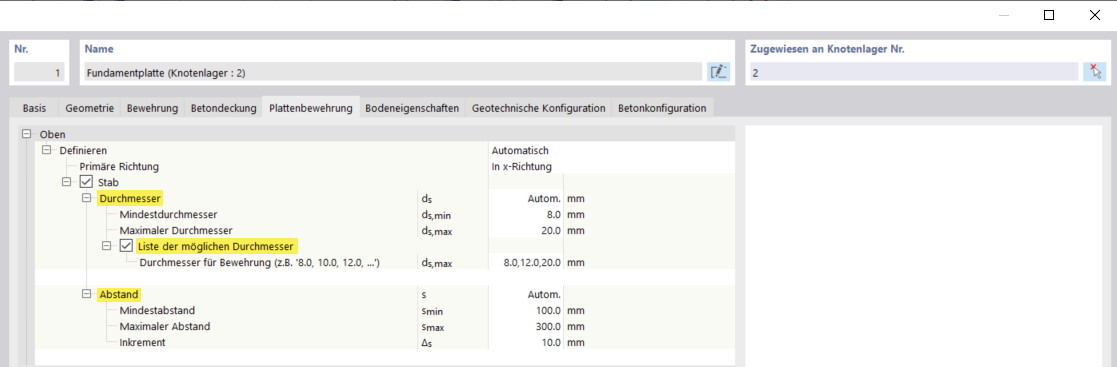Click the pick Knotenlager selection icon
Viewport: 1117px width, 367px height.
click(x=1094, y=71)
